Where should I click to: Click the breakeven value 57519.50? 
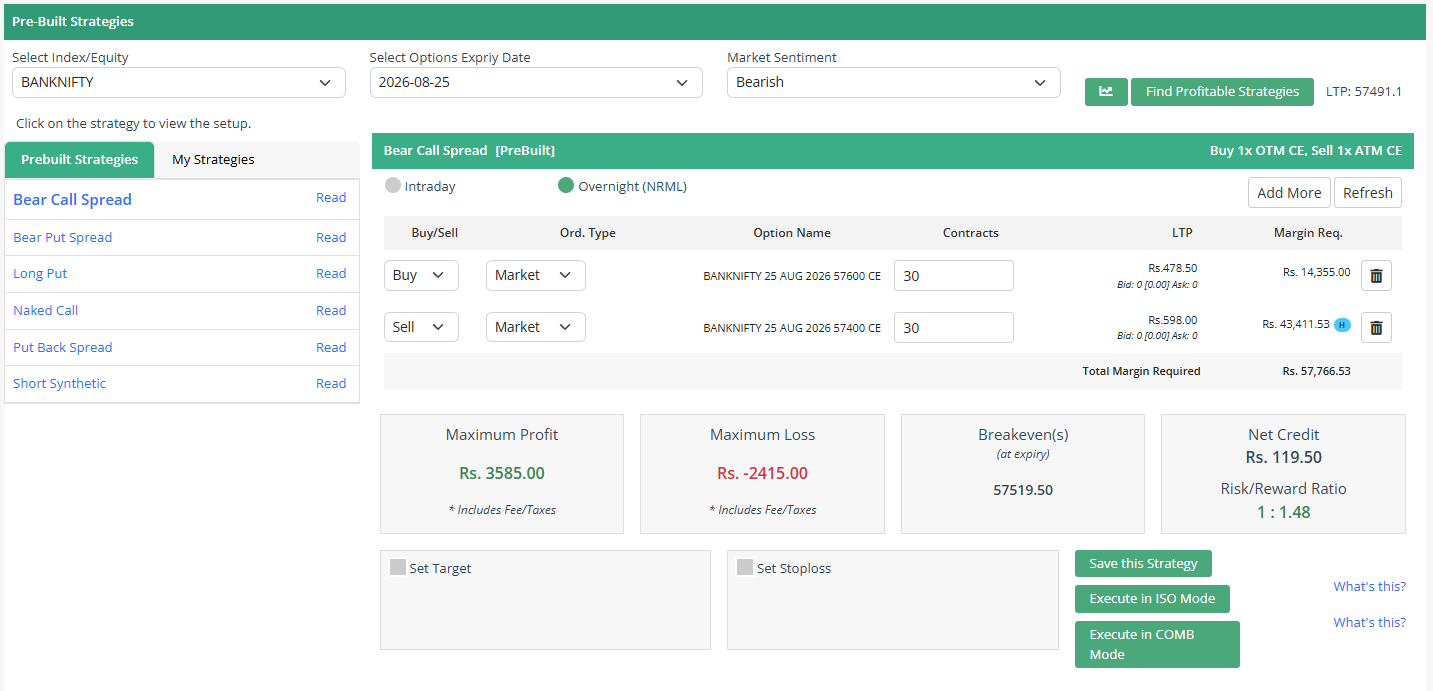1023,490
